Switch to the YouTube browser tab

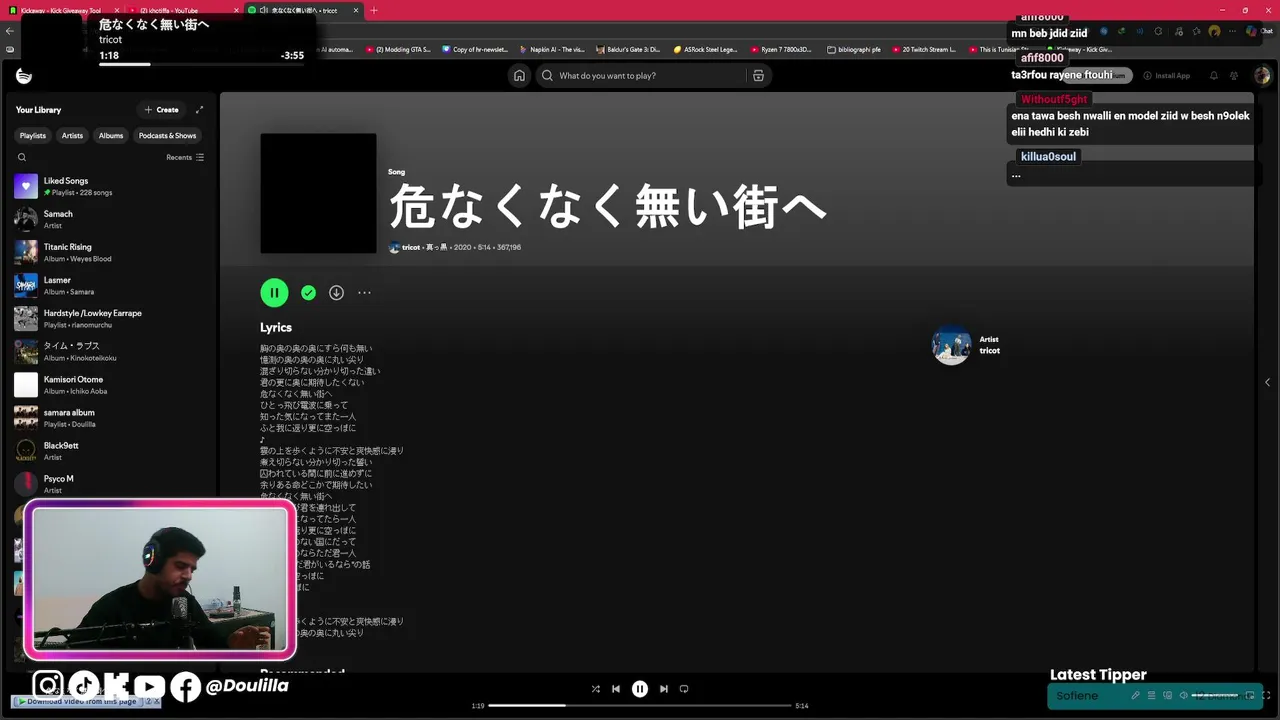point(184,10)
